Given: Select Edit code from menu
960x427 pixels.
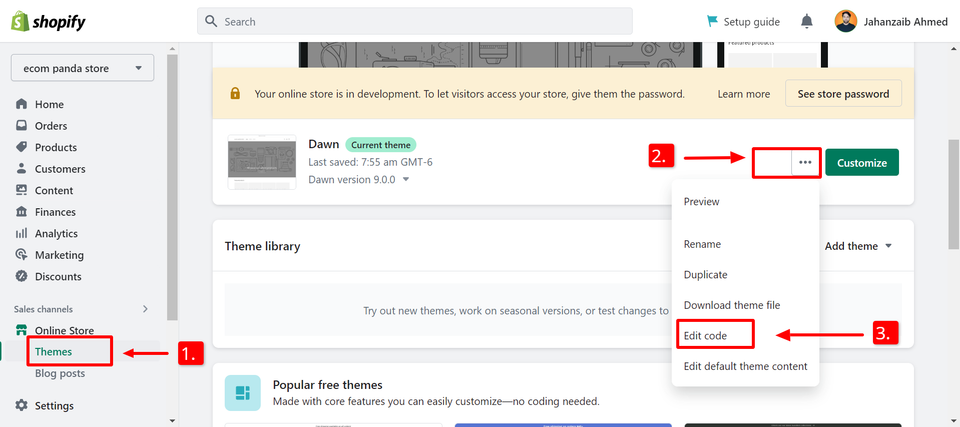Looking at the screenshot, I should 705,336.
